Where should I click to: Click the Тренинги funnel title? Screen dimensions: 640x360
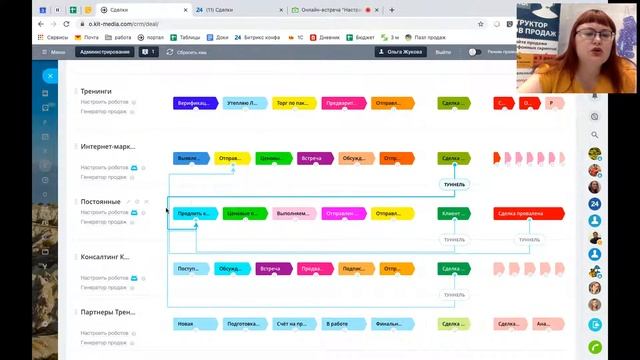pos(96,91)
